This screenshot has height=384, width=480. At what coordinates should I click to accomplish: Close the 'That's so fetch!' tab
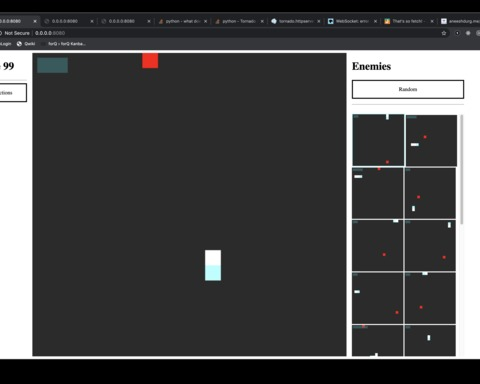tap(432, 21)
